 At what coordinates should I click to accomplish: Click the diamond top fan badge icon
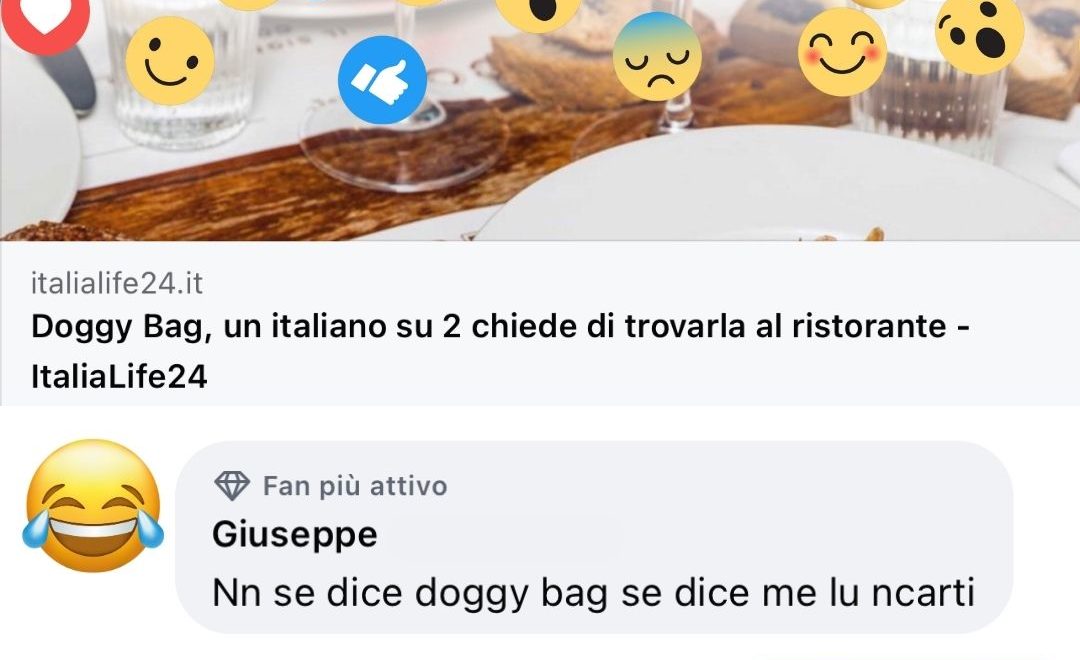coord(232,486)
